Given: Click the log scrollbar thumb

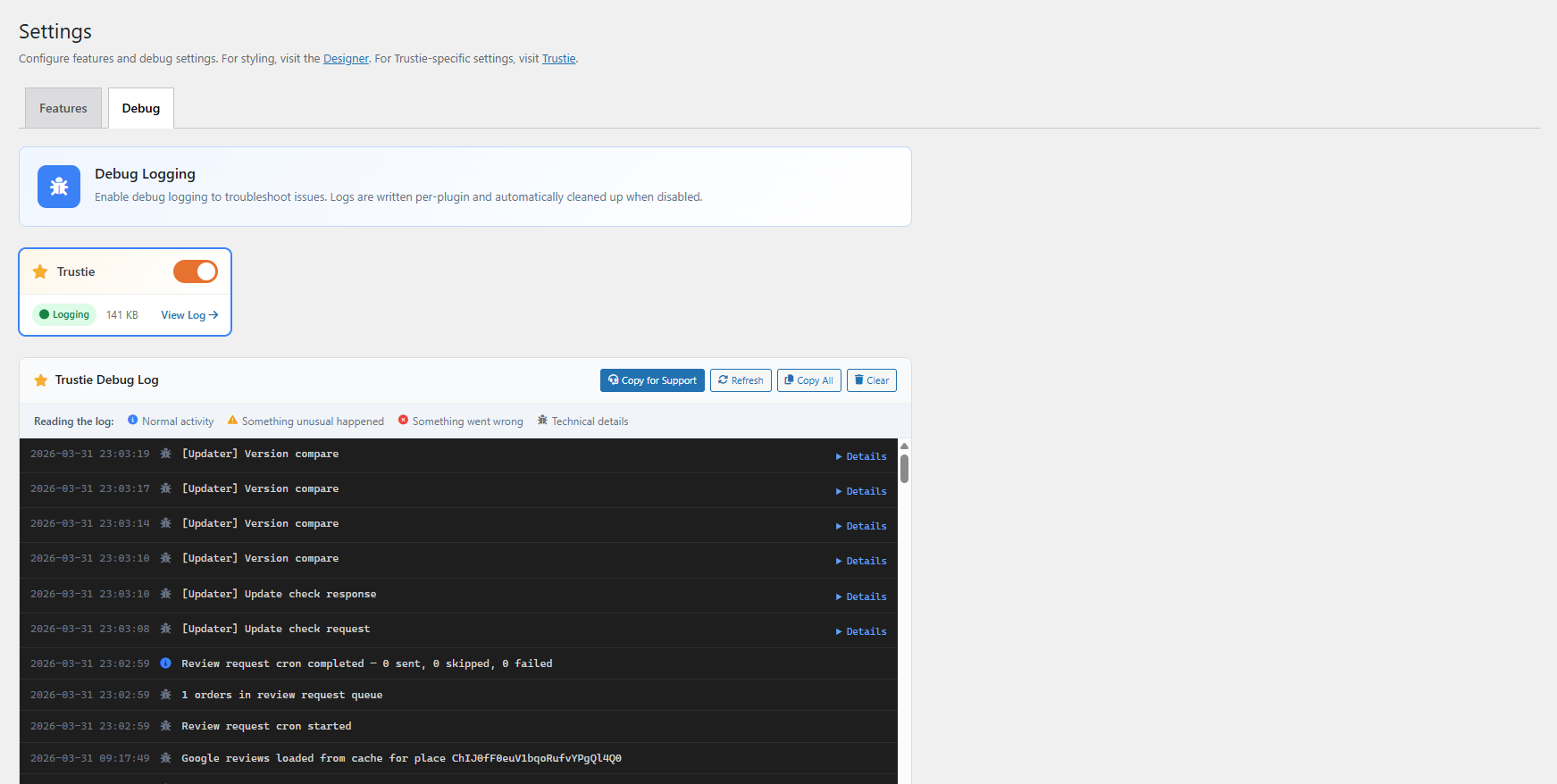Looking at the screenshot, I should point(904,469).
